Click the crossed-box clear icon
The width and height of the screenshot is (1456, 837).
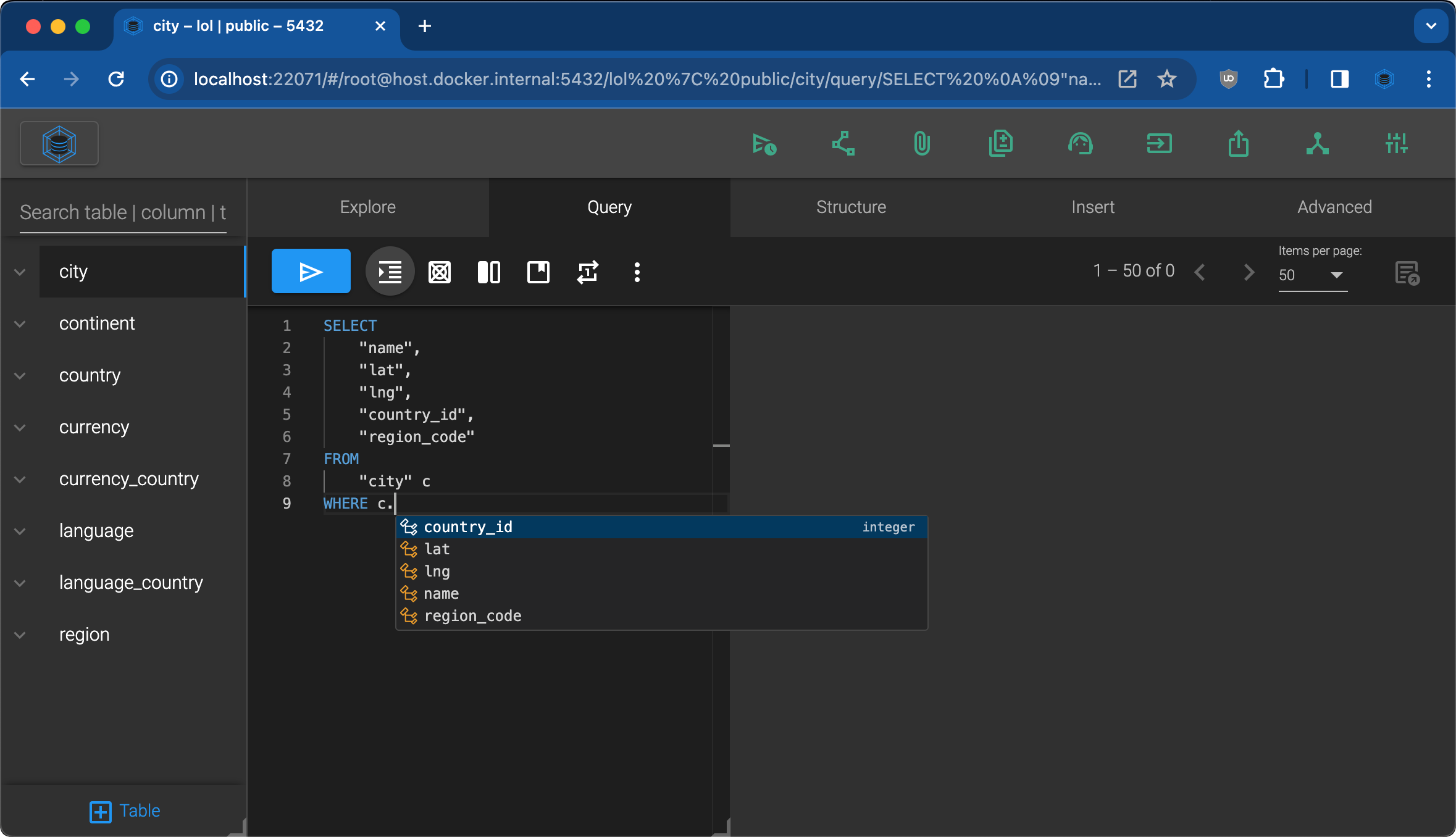coord(439,272)
